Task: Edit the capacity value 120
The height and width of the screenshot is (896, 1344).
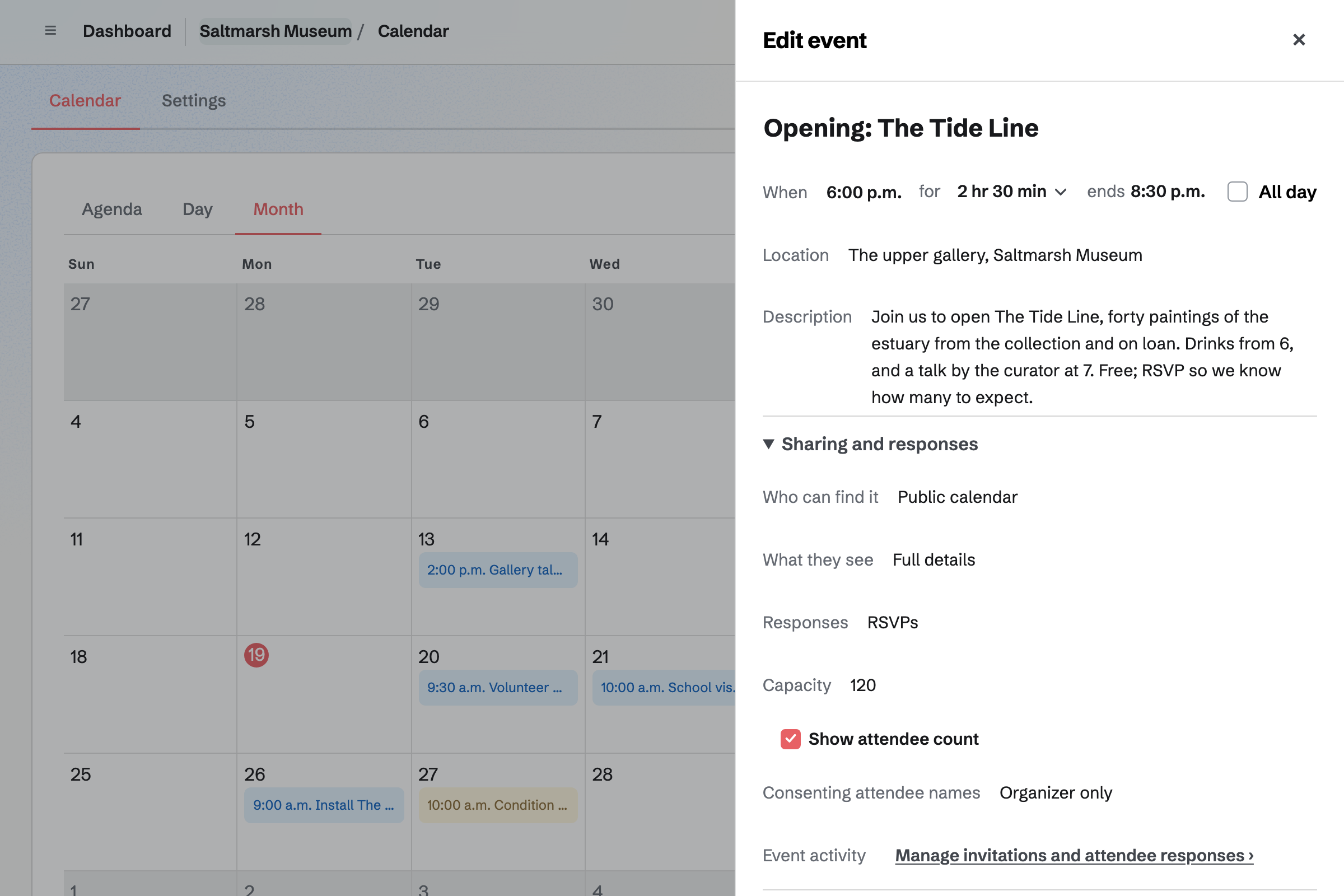Action: (862, 685)
